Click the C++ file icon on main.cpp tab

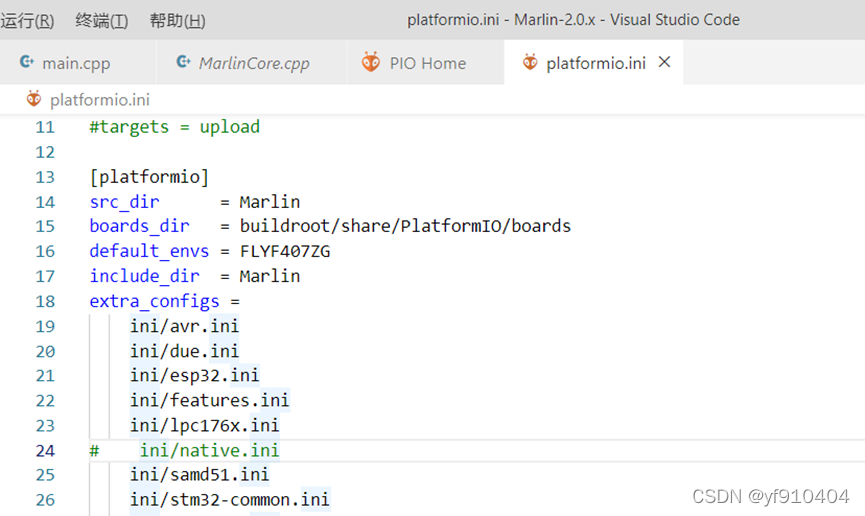pos(26,62)
